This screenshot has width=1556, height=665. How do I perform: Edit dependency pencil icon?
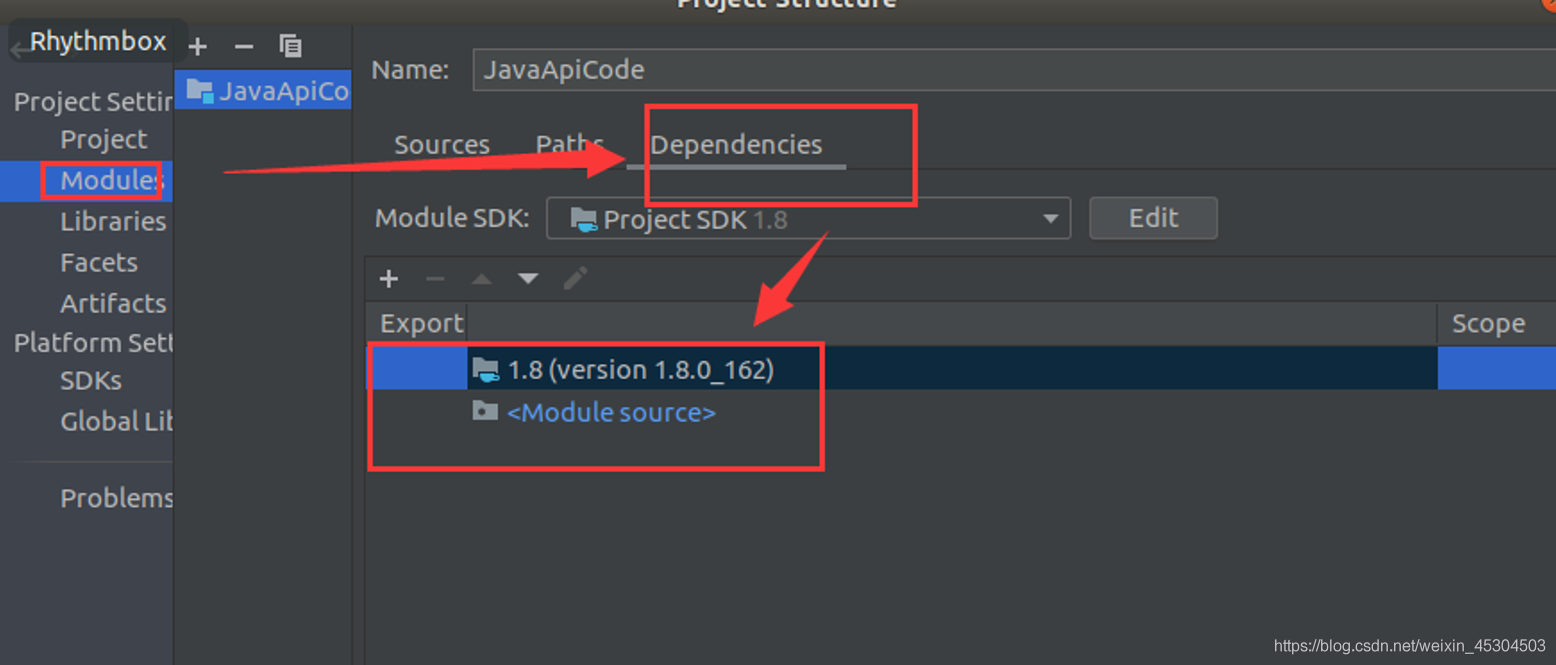575,279
